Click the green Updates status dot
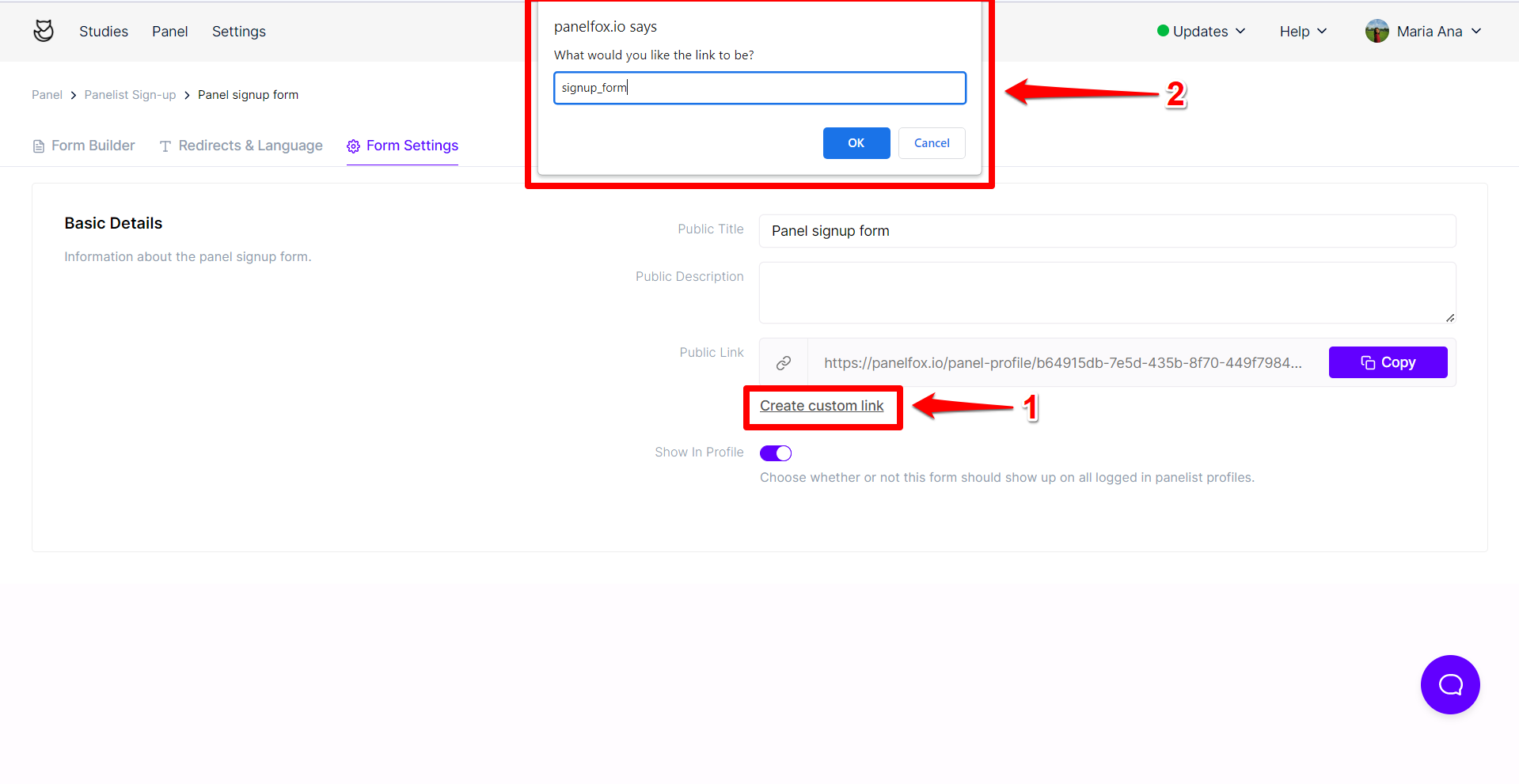 click(x=1163, y=31)
